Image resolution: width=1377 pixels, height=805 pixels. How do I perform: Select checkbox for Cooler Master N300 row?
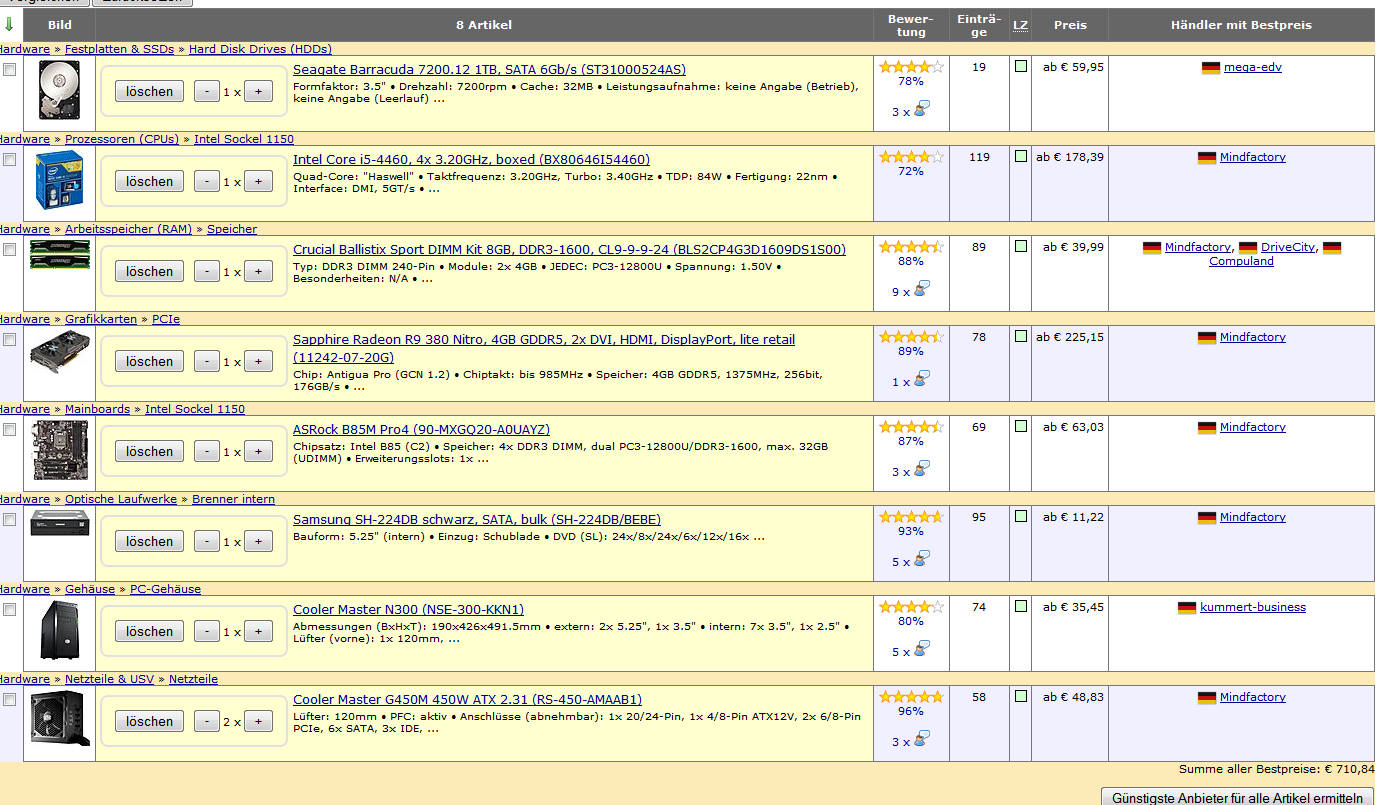pyautogui.click(x=10, y=609)
